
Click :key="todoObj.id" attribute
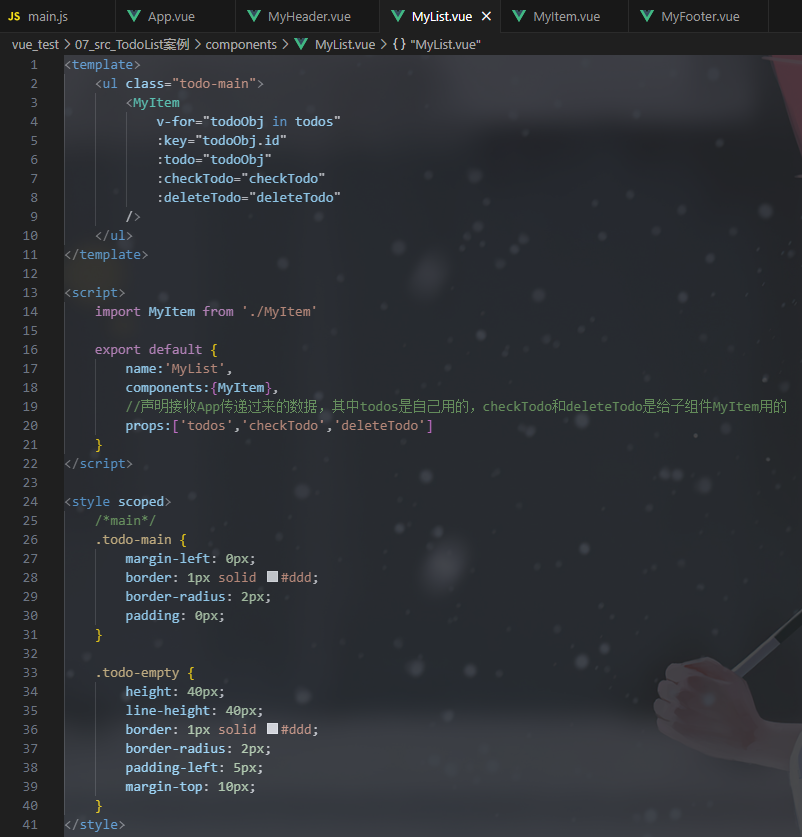point(222,140)
